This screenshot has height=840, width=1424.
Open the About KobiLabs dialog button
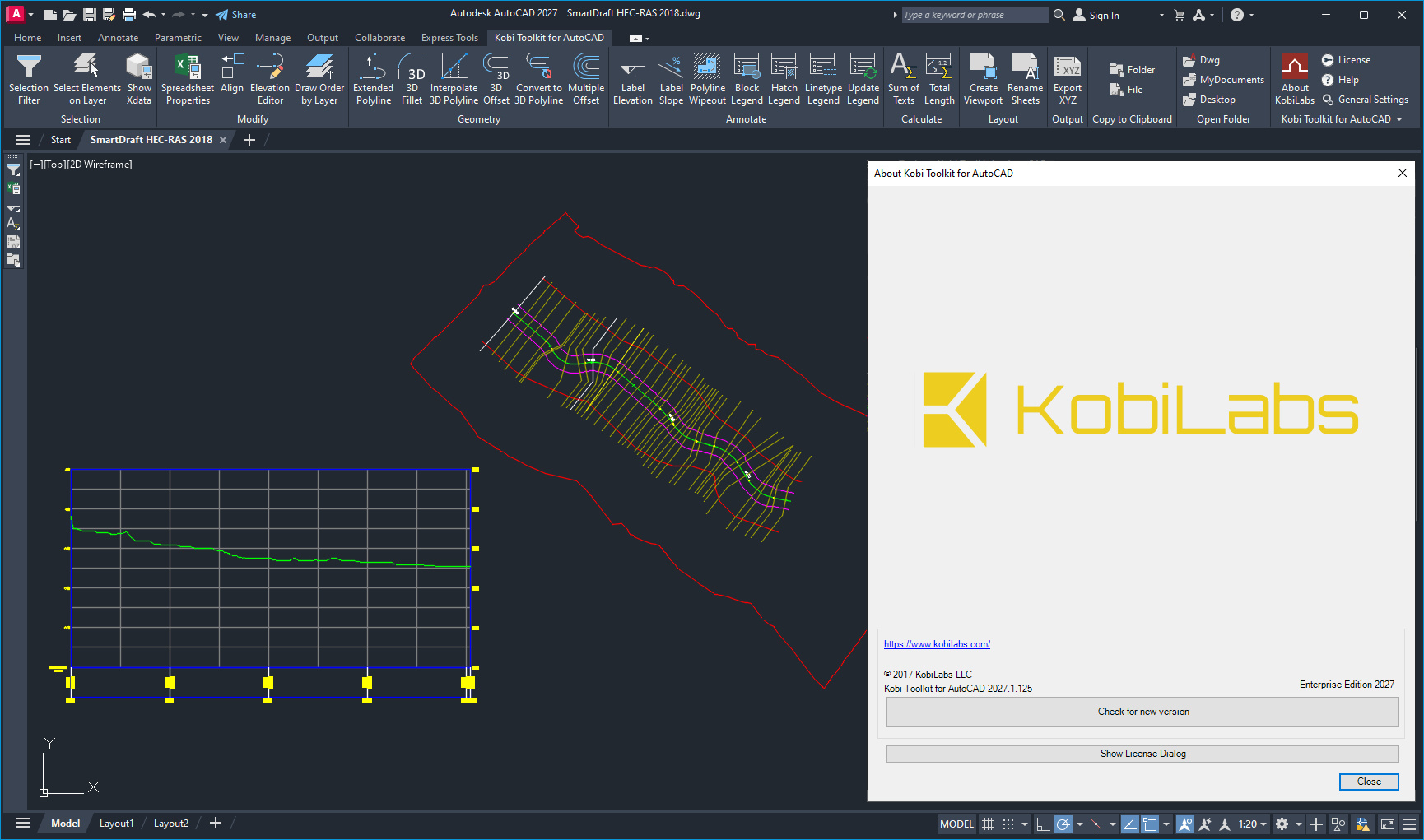click(x=1295, y=79)
